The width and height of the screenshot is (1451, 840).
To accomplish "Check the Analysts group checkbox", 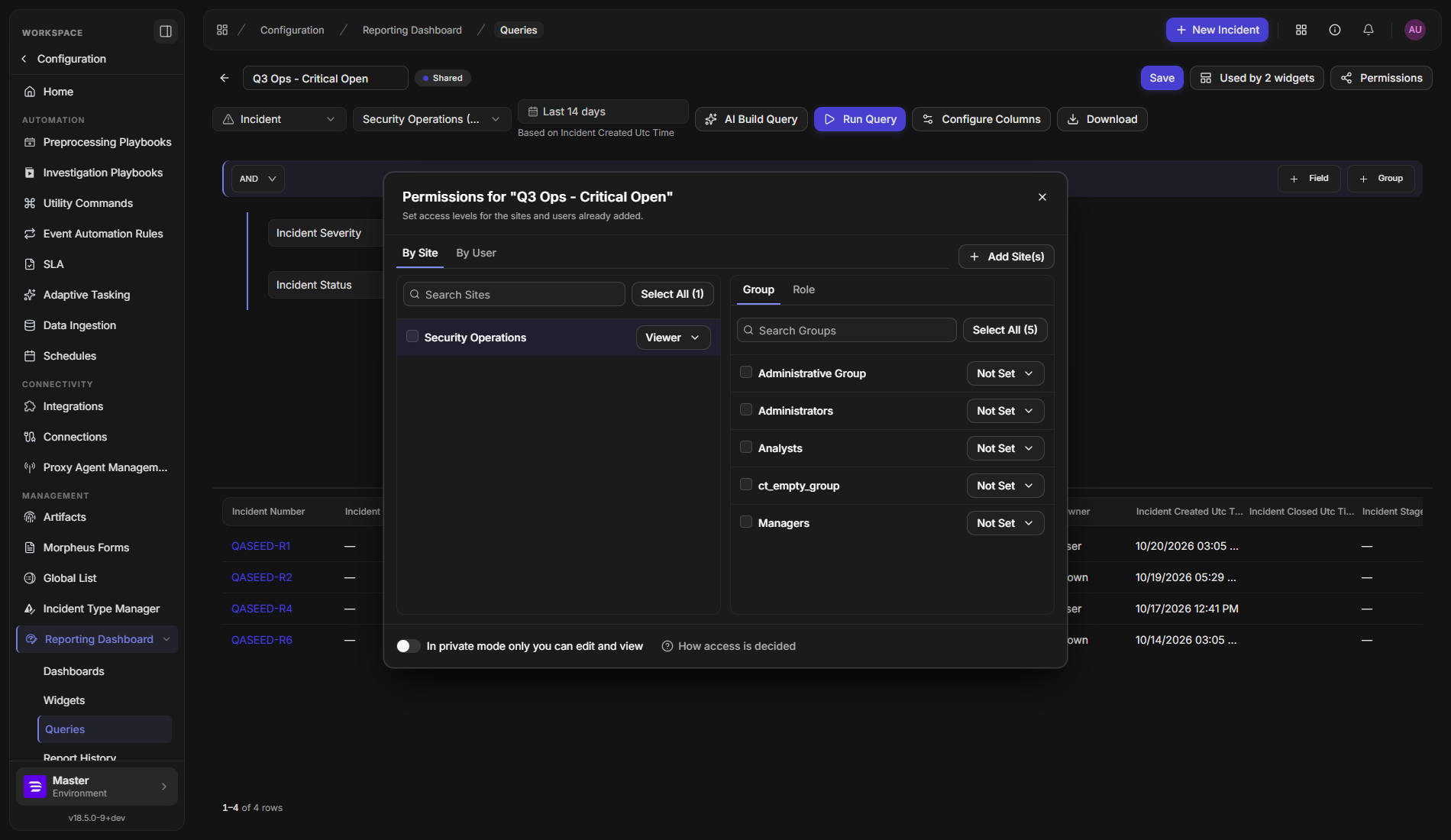I will (746, 447).
